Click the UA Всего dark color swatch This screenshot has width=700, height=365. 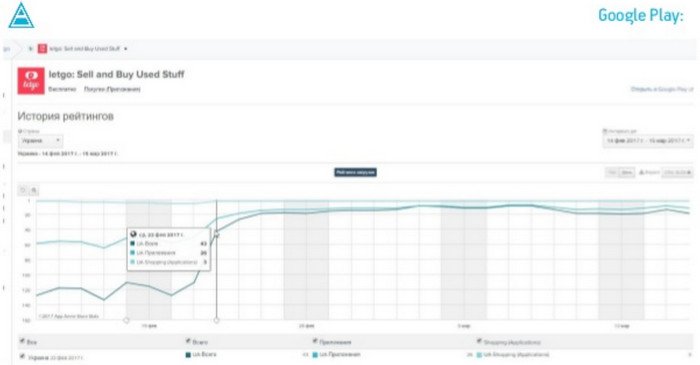pyautogui.click(x=188, y=355)
